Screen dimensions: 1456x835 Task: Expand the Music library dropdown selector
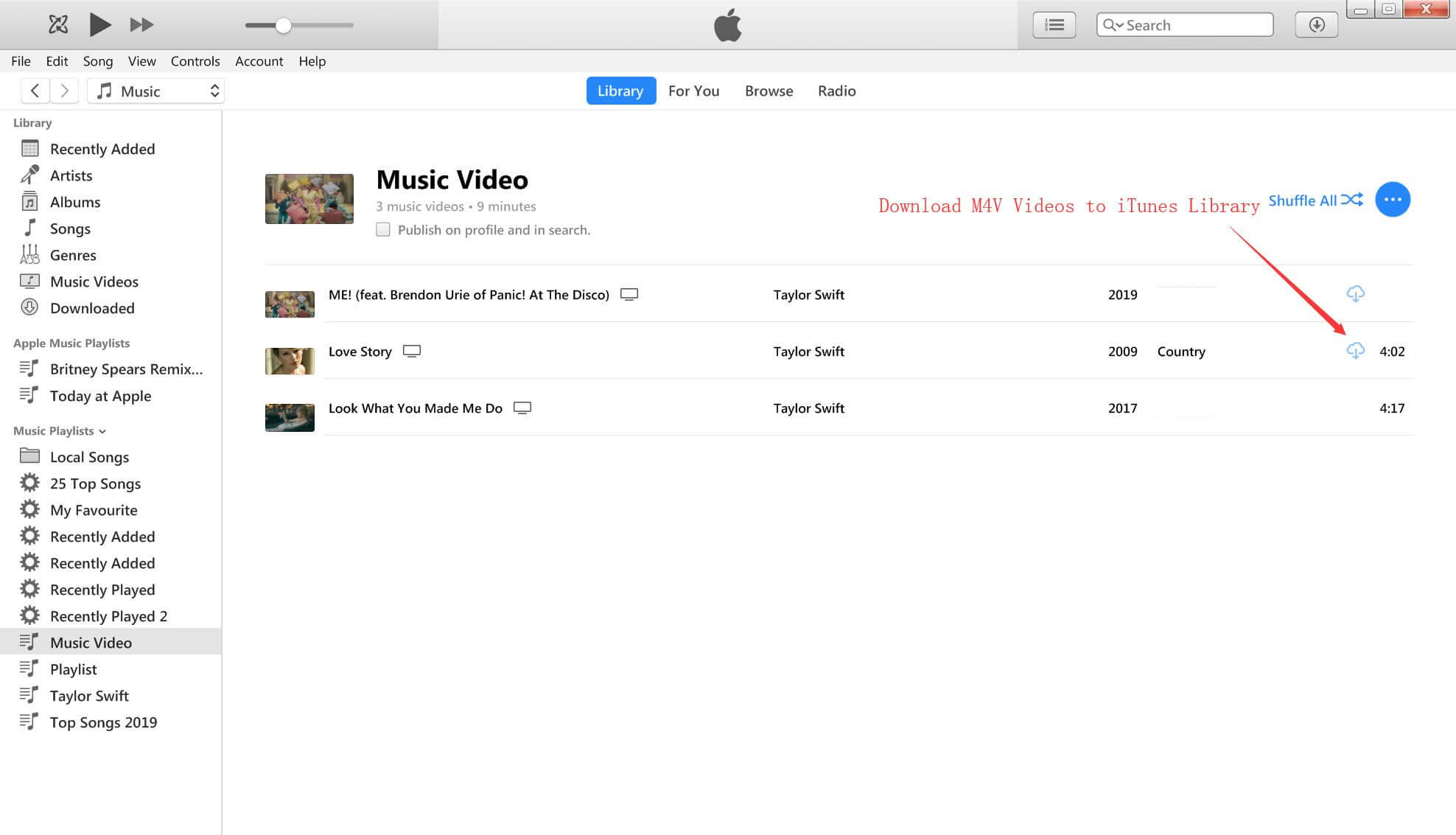[x=213, y=90]
